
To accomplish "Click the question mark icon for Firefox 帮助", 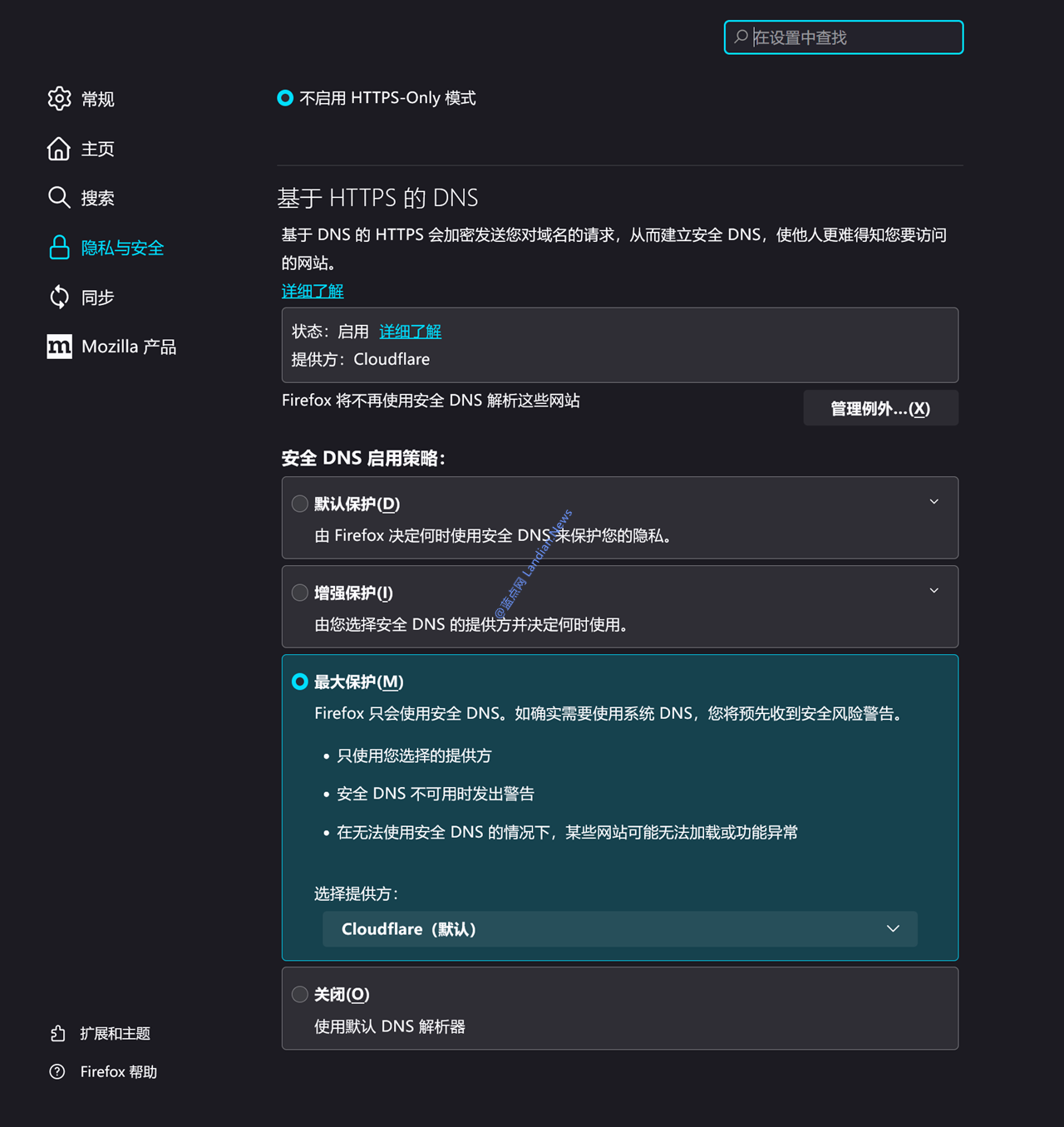I will [57, 1071].
